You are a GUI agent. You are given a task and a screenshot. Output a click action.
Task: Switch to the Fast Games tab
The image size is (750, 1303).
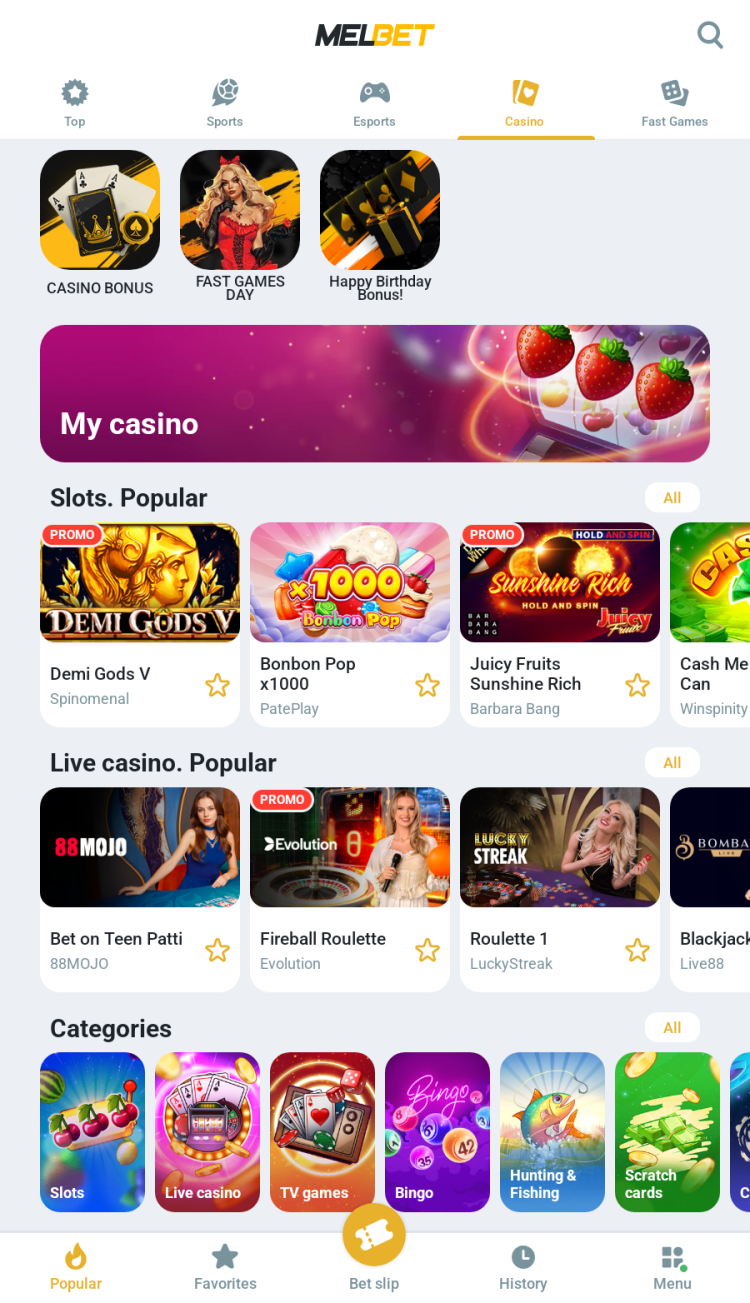pos(675,104)
